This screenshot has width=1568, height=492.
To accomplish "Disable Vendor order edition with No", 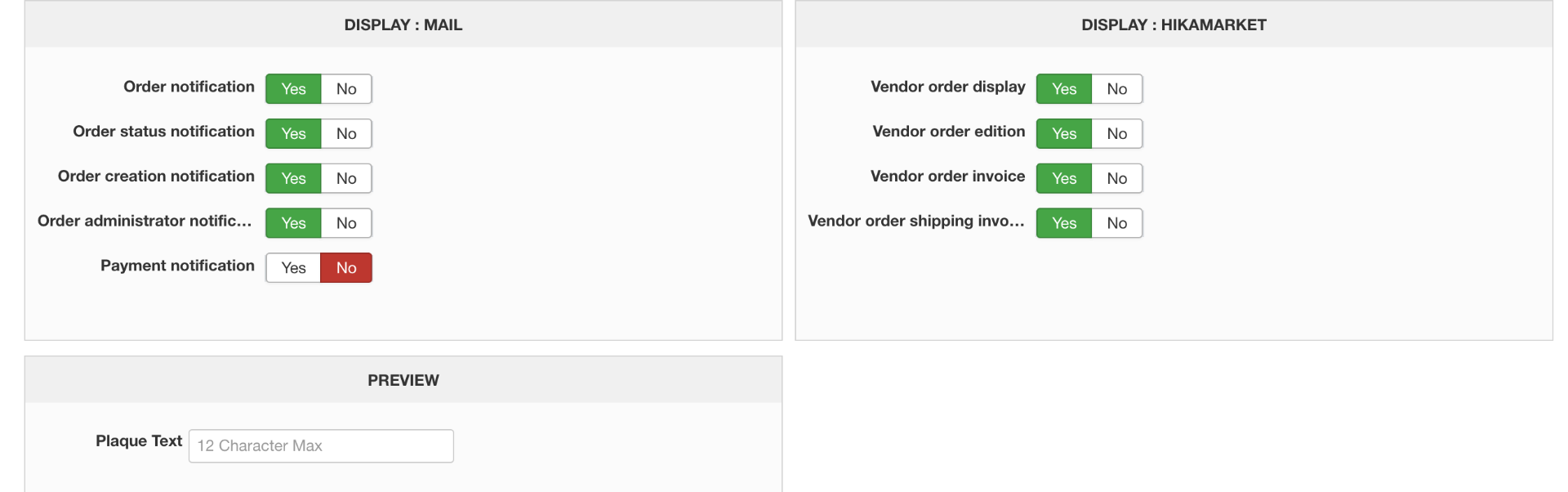I will [x=1116, y=134].
